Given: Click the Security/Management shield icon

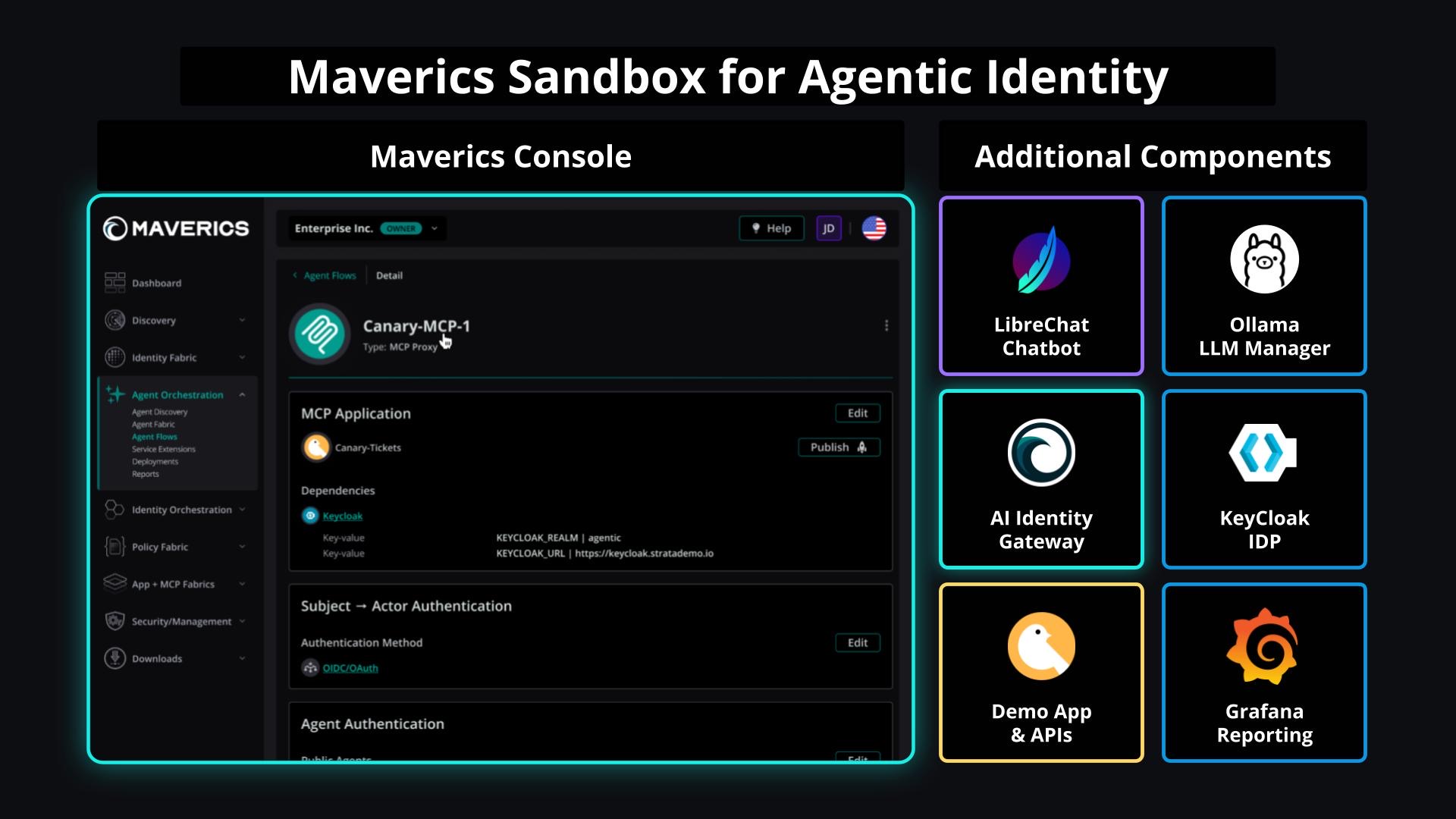Looking at the screenshot, I should 114,621.
